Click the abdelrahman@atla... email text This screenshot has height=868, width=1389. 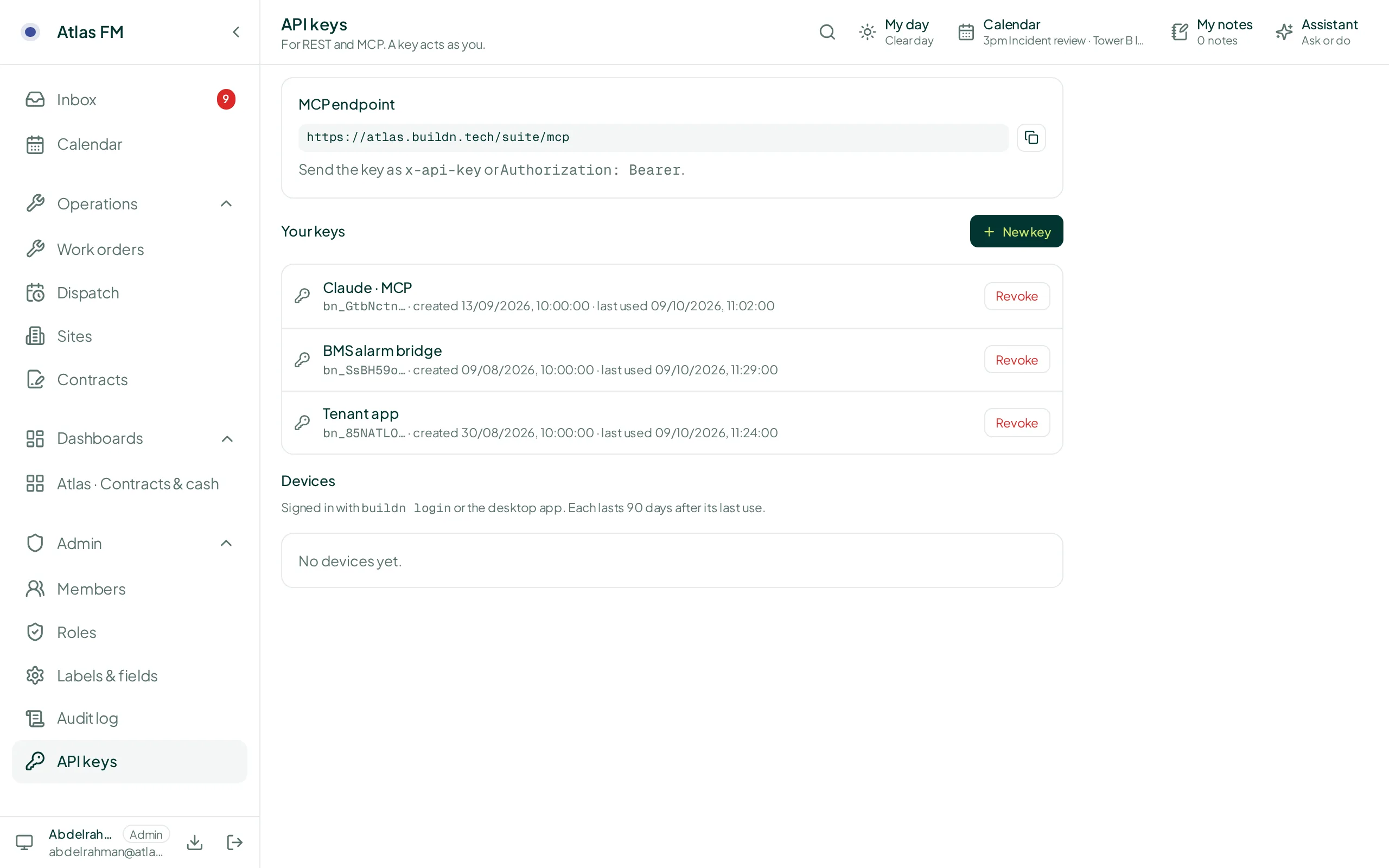[106, 852]
